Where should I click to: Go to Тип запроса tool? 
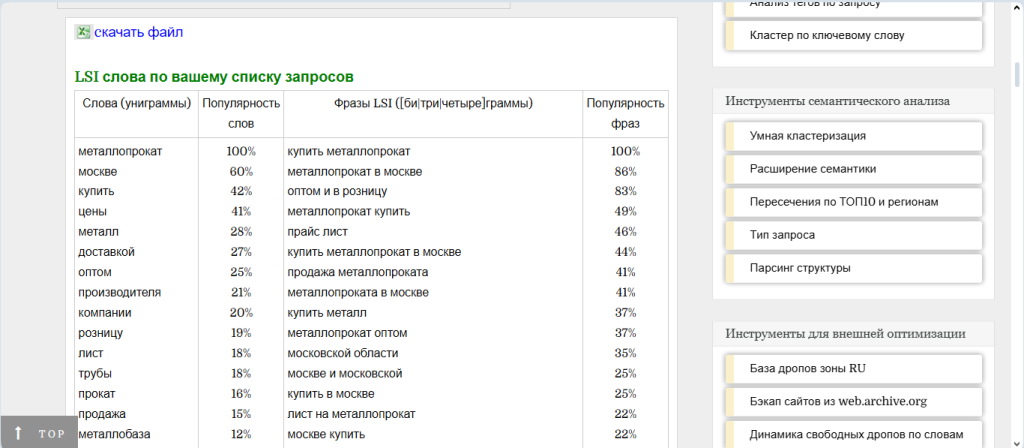point(782,235)
